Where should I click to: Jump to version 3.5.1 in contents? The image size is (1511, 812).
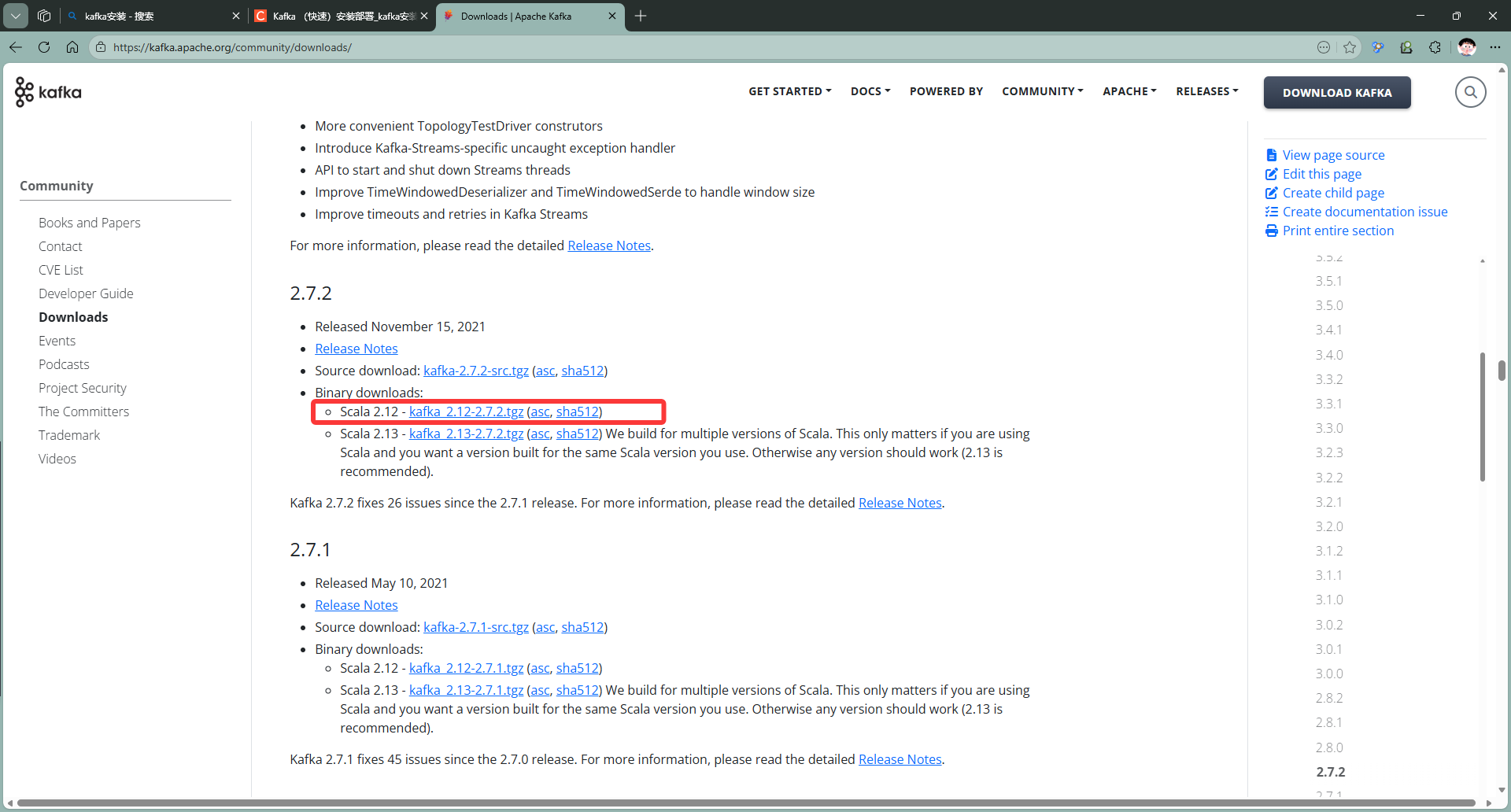1328,281
